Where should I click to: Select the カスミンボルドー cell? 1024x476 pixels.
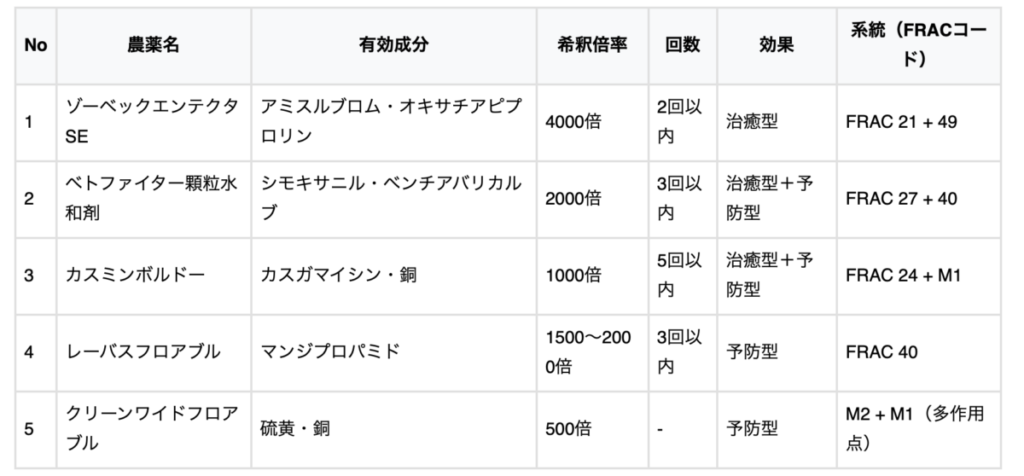click(153, 276)
